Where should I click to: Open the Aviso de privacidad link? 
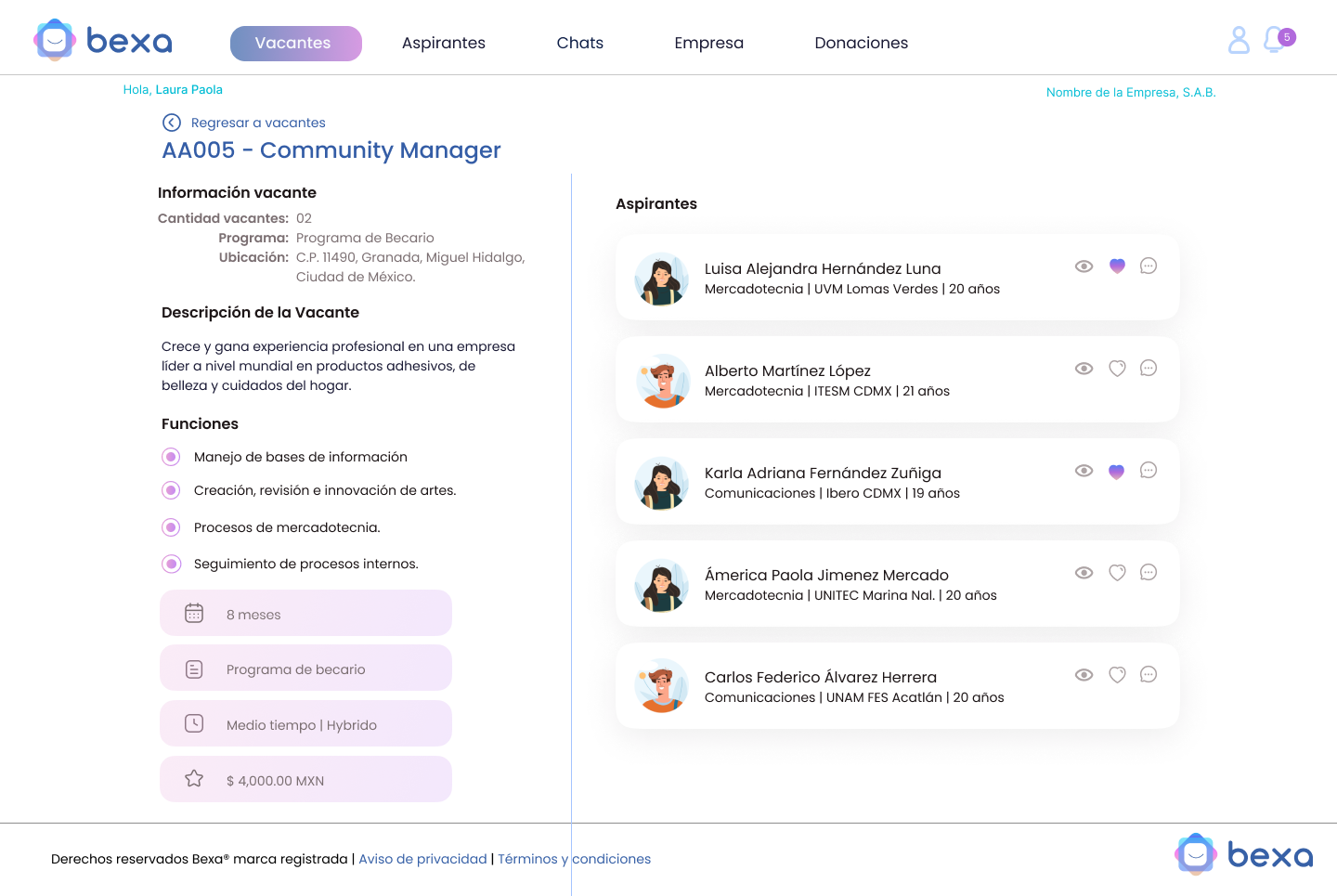coord(422,859)
